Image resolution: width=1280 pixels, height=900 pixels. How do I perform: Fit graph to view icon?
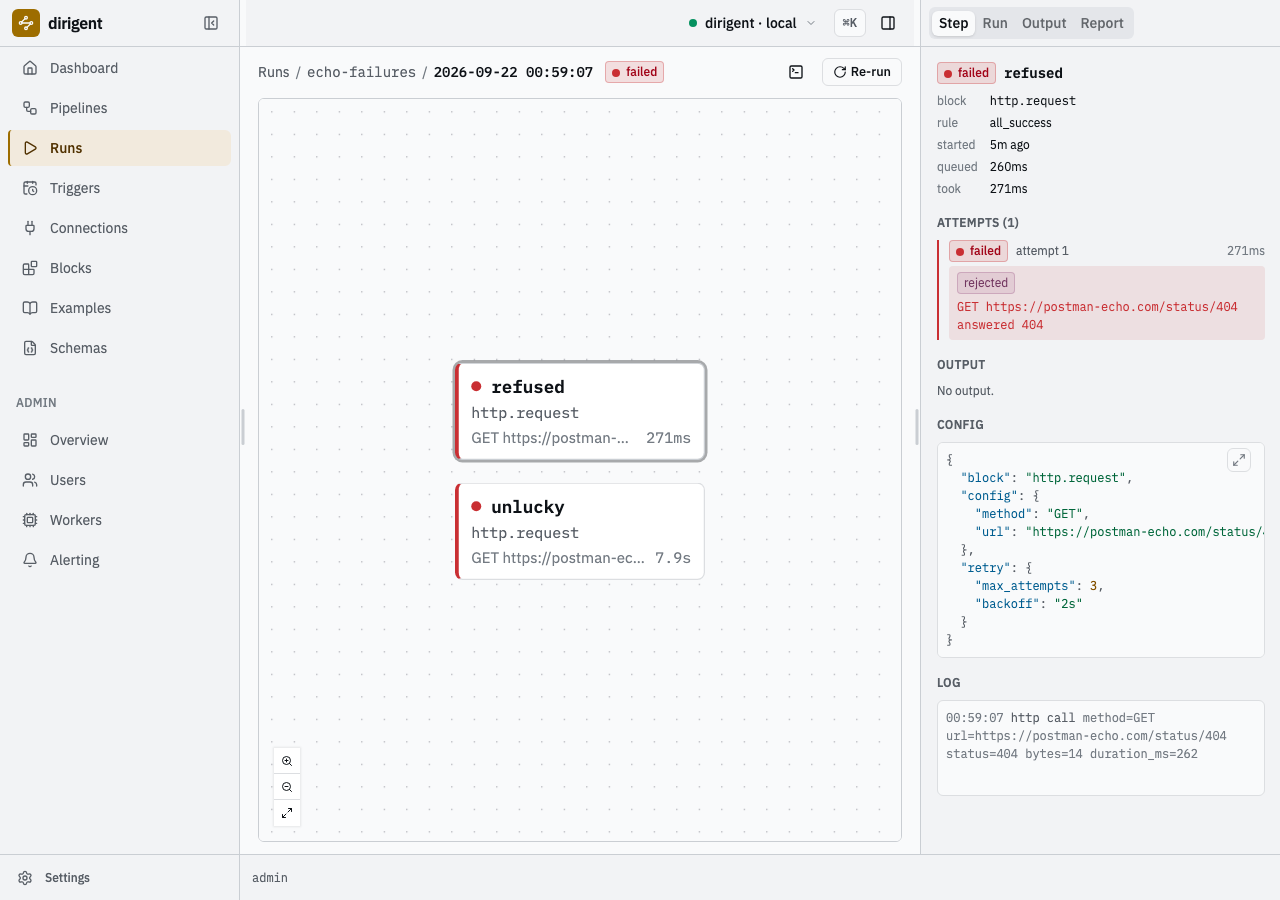point(287,813)
